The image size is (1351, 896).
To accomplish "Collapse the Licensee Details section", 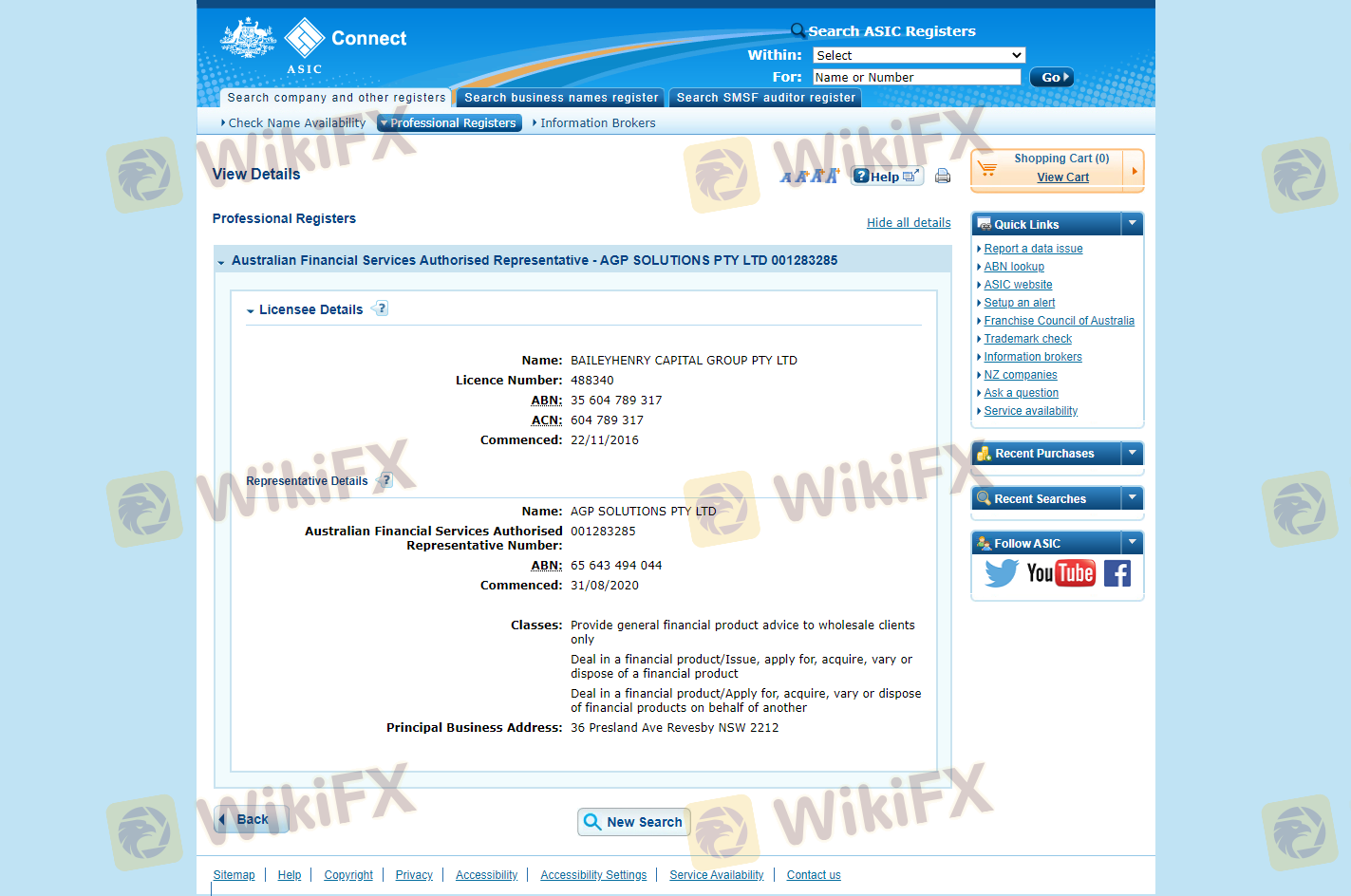I will (x=251, y=310).
